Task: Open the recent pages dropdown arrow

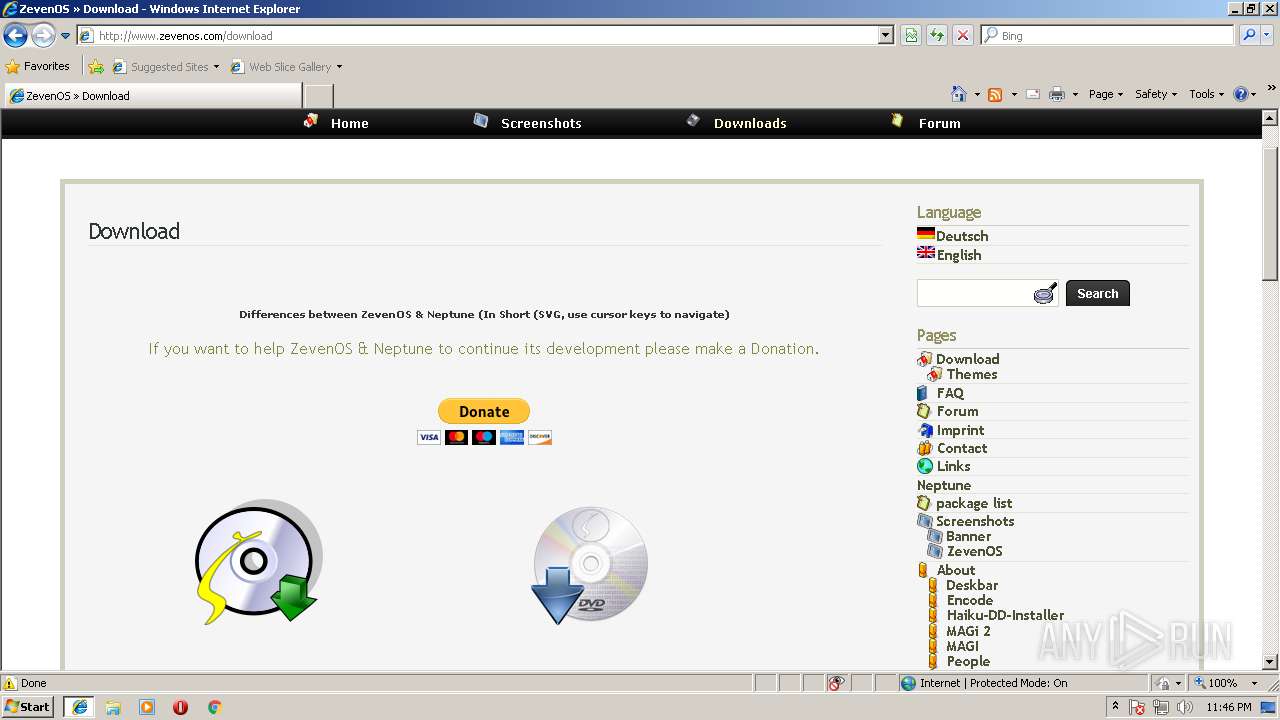Action: tap(66, 36)
